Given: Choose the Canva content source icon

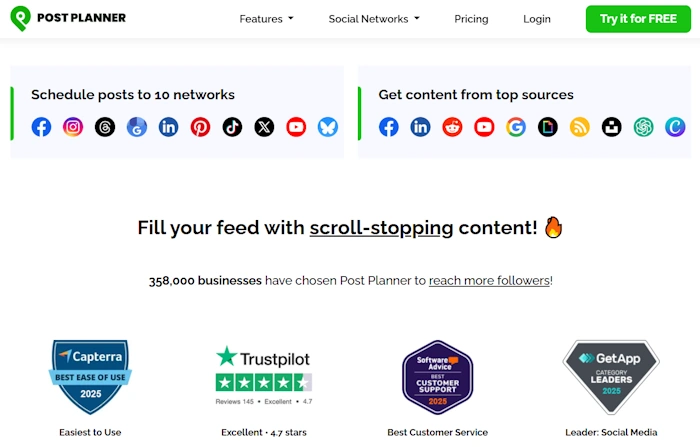Looking at the screenshot, I should click(x=675, y=127).
